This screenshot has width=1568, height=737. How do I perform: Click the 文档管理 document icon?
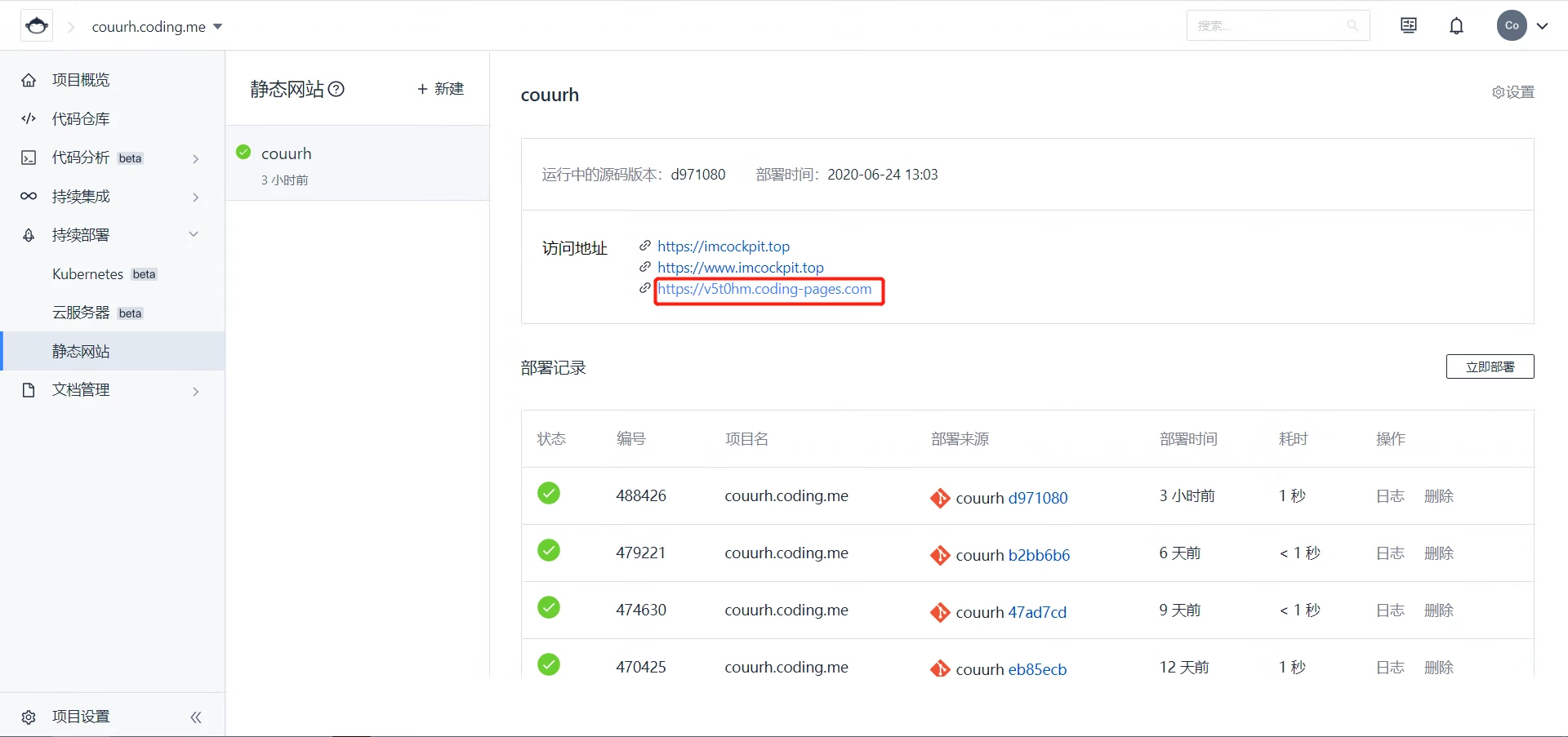click(29, 390)
